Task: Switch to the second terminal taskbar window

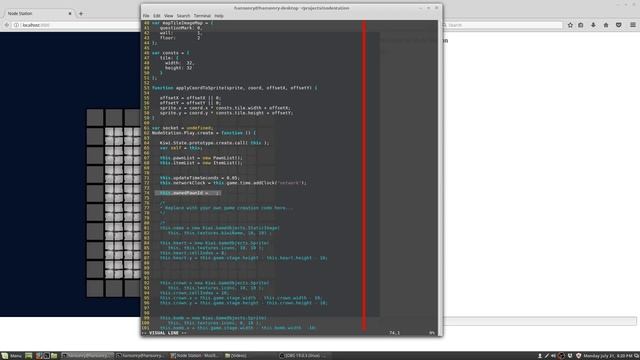Action: [x=141, y=356]
